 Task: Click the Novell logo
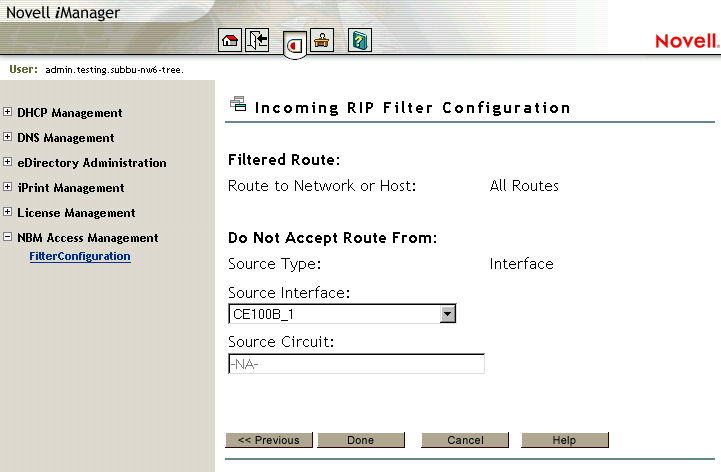687,41
